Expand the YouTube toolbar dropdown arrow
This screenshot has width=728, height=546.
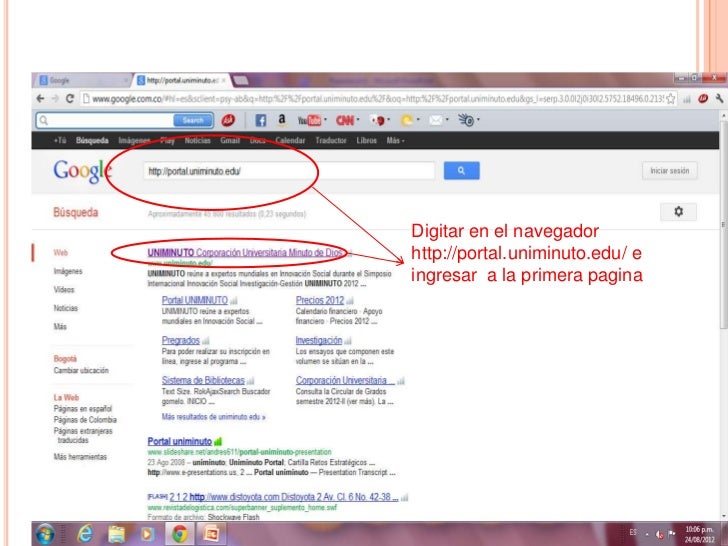click(x=325, y=120)
